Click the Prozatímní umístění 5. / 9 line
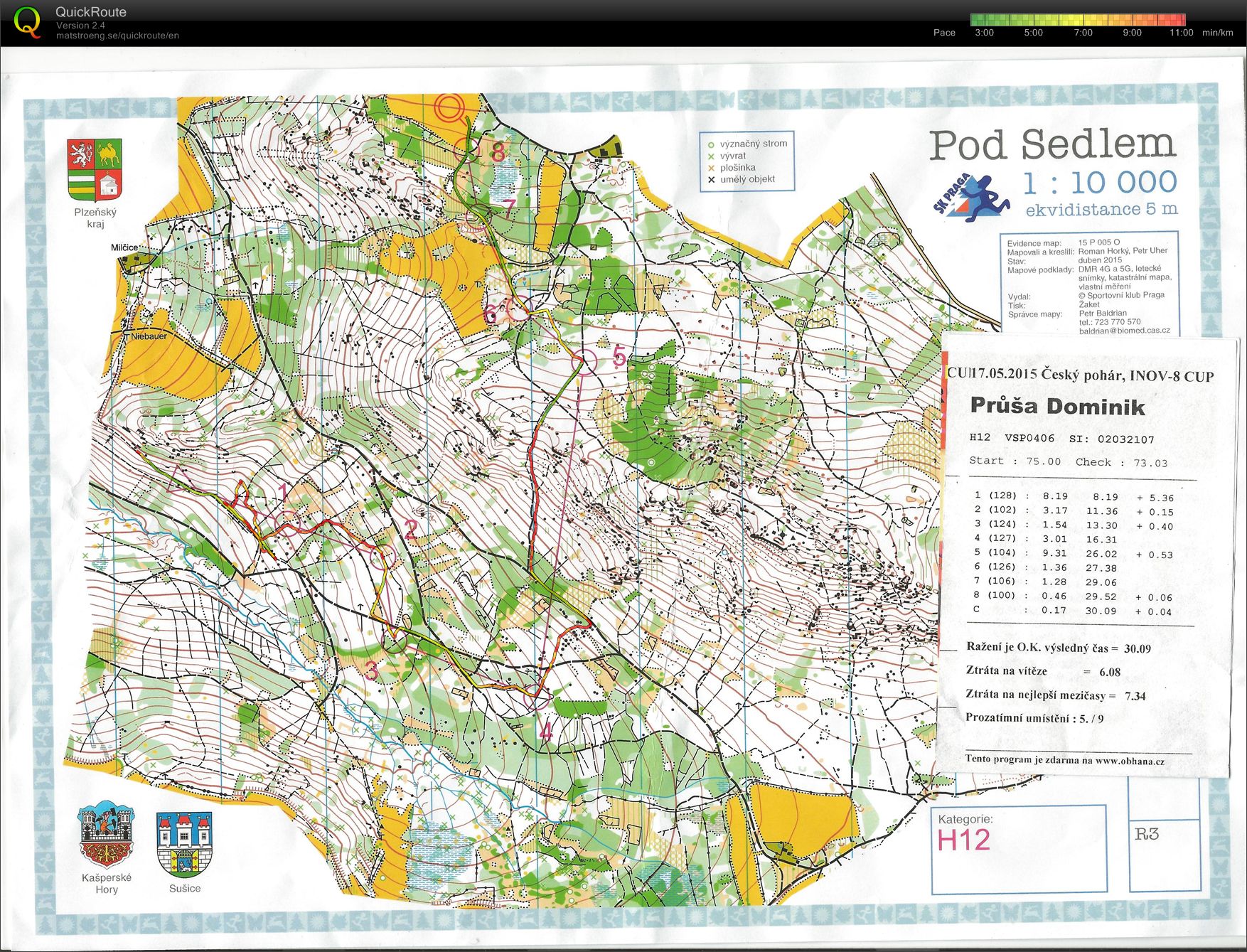The width and height of the screenshot is (1247, 952). (1034, 718)
